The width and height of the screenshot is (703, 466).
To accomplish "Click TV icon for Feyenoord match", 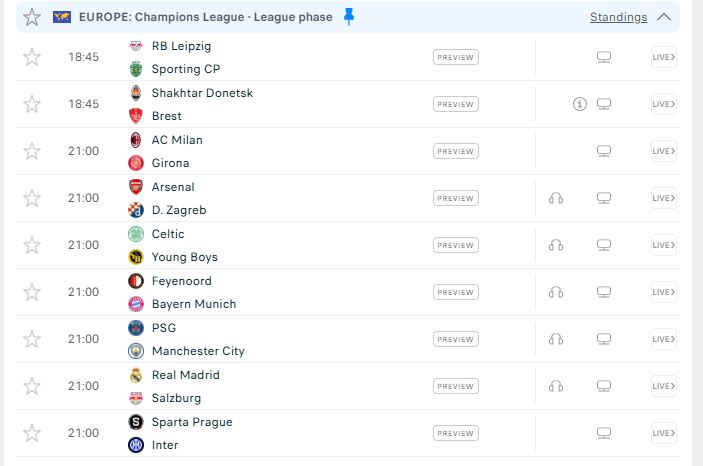I will point(603,292).
